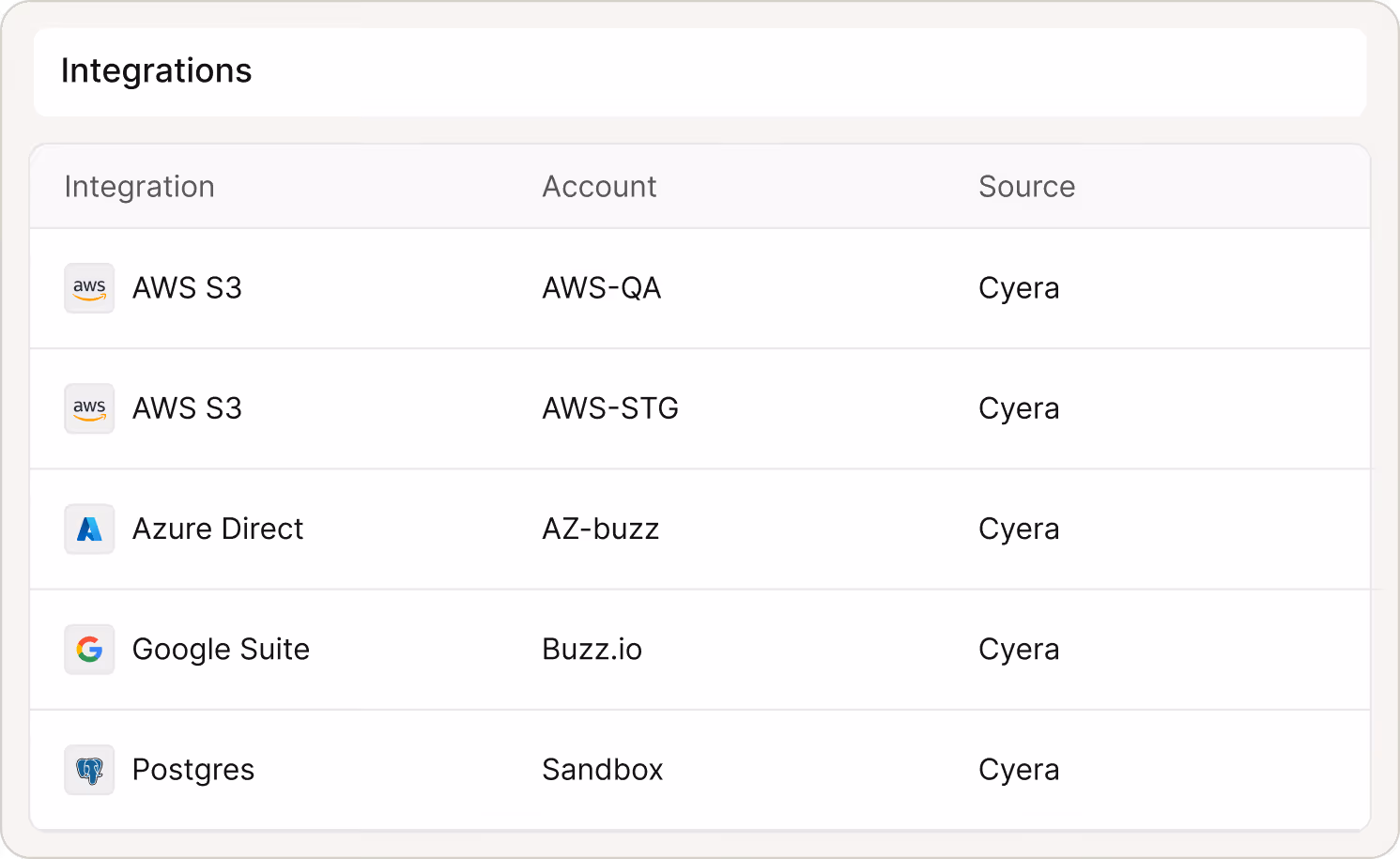The width and height of the screenshot is (1400, 859).
Task: Open the AWS S3 integration with account AWS-STG
Action: click(x=187, y=408)
